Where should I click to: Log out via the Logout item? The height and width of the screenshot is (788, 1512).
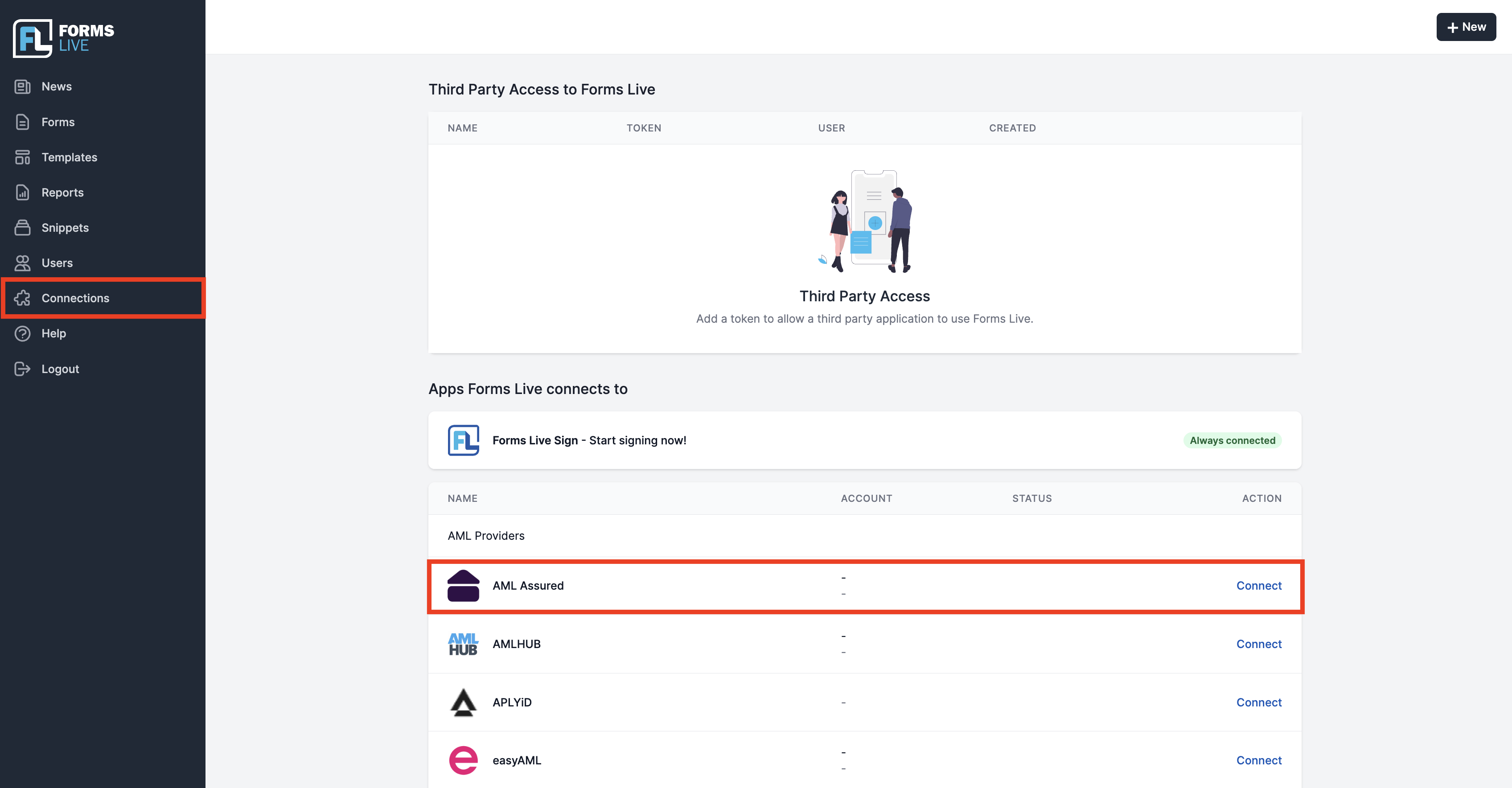(103, 369)
